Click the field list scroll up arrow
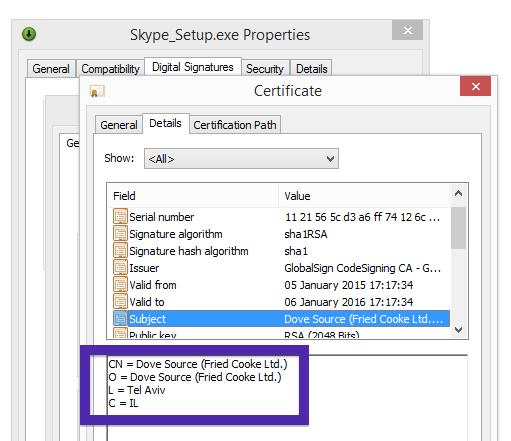This screenshot has width=511, height=441. 458,193
